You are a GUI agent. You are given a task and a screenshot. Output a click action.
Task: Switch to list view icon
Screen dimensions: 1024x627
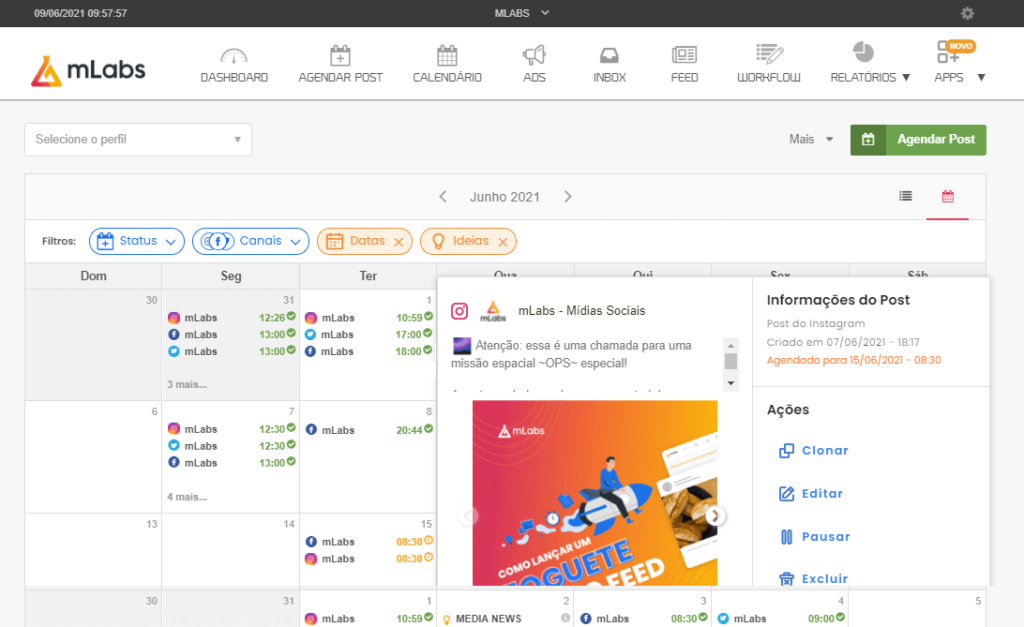(905, 196)
